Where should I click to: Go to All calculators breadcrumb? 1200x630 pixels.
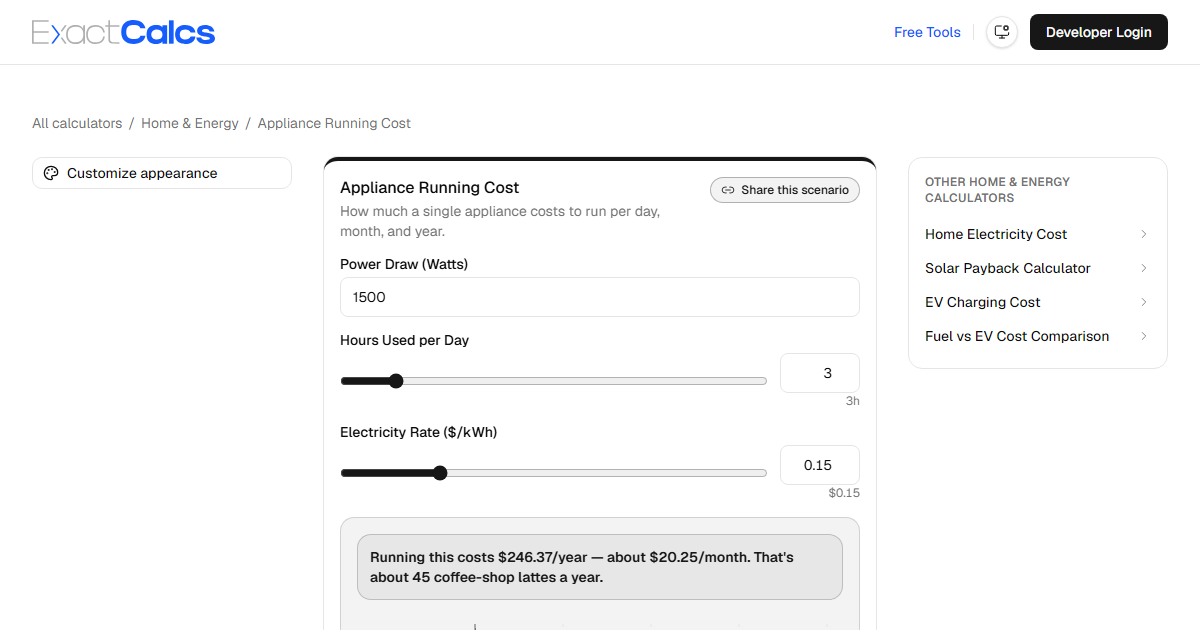77,123
